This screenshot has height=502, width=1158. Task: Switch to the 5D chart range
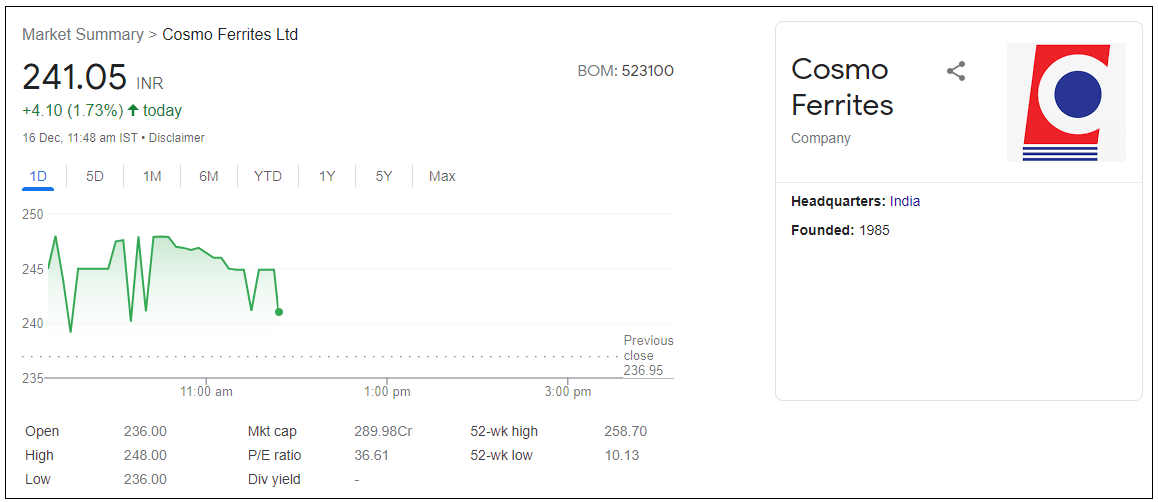[x=95, y=176]
